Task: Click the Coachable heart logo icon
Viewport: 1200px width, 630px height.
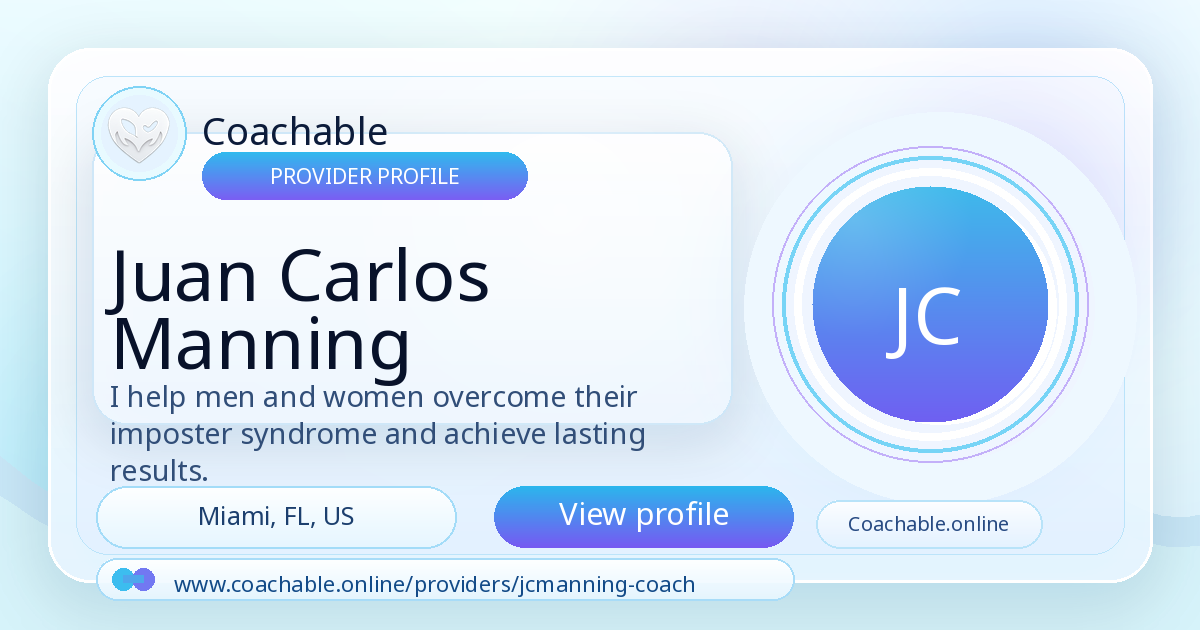Action: pyautogui.click(x=139, y=134)
